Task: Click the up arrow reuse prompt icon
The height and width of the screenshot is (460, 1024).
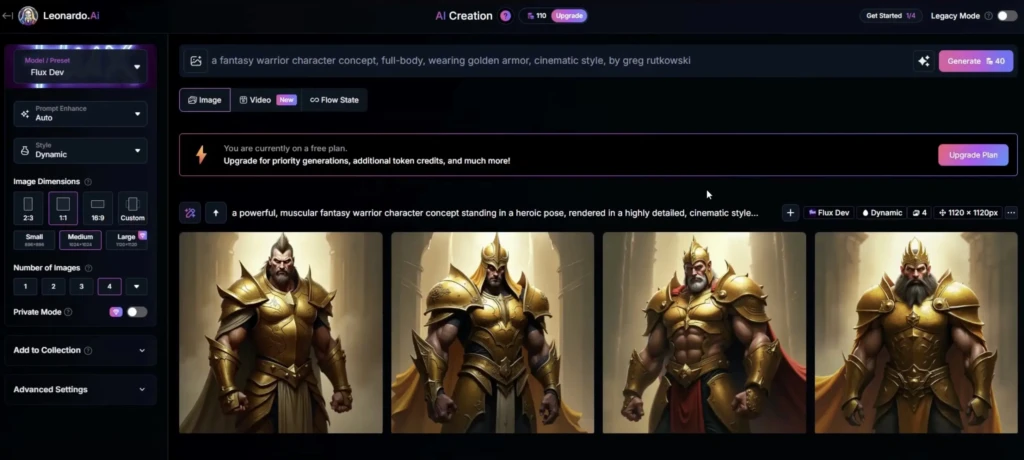Action: pos(216,212)
